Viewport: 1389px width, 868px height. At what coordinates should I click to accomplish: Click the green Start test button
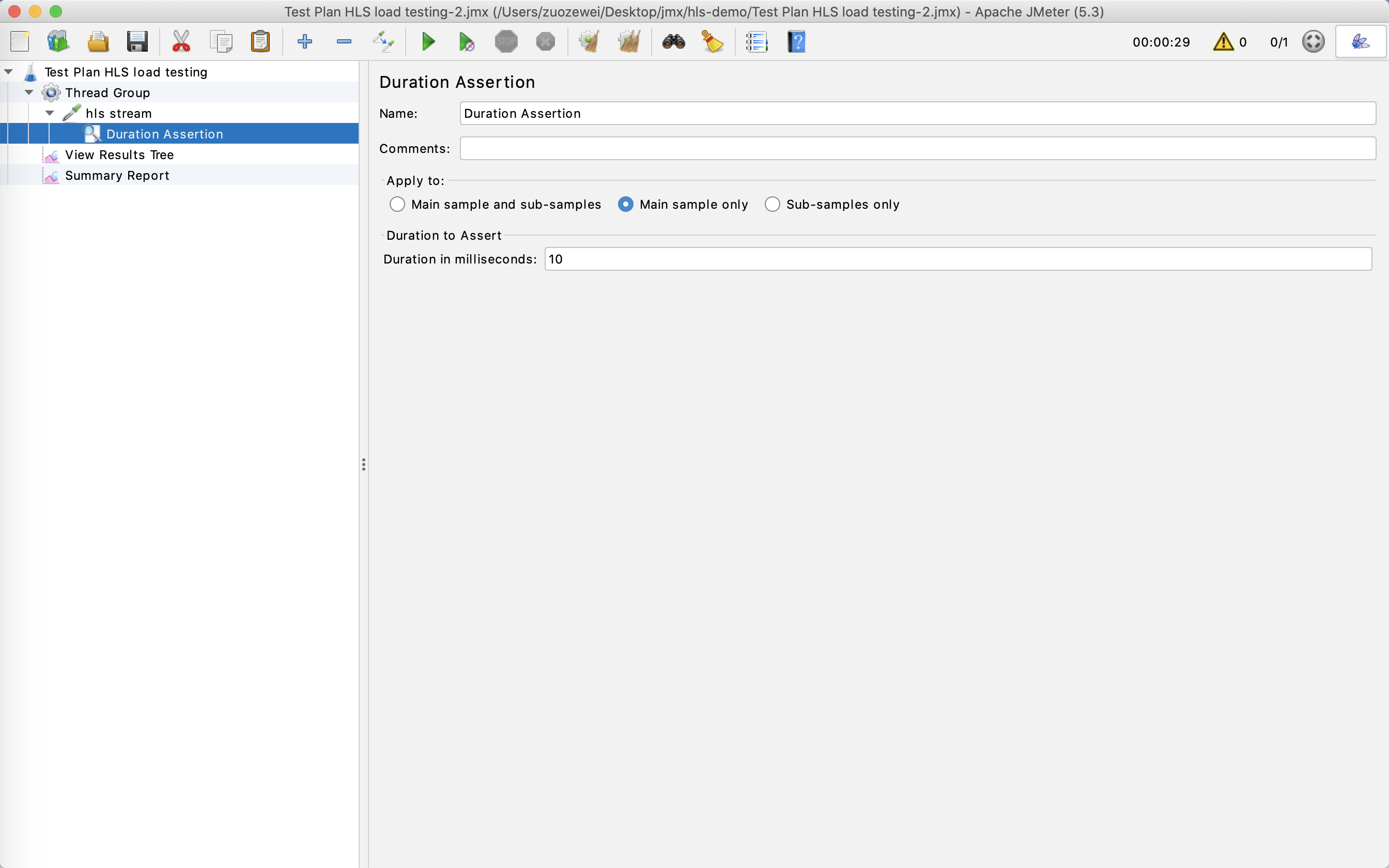tap(428, 42)
